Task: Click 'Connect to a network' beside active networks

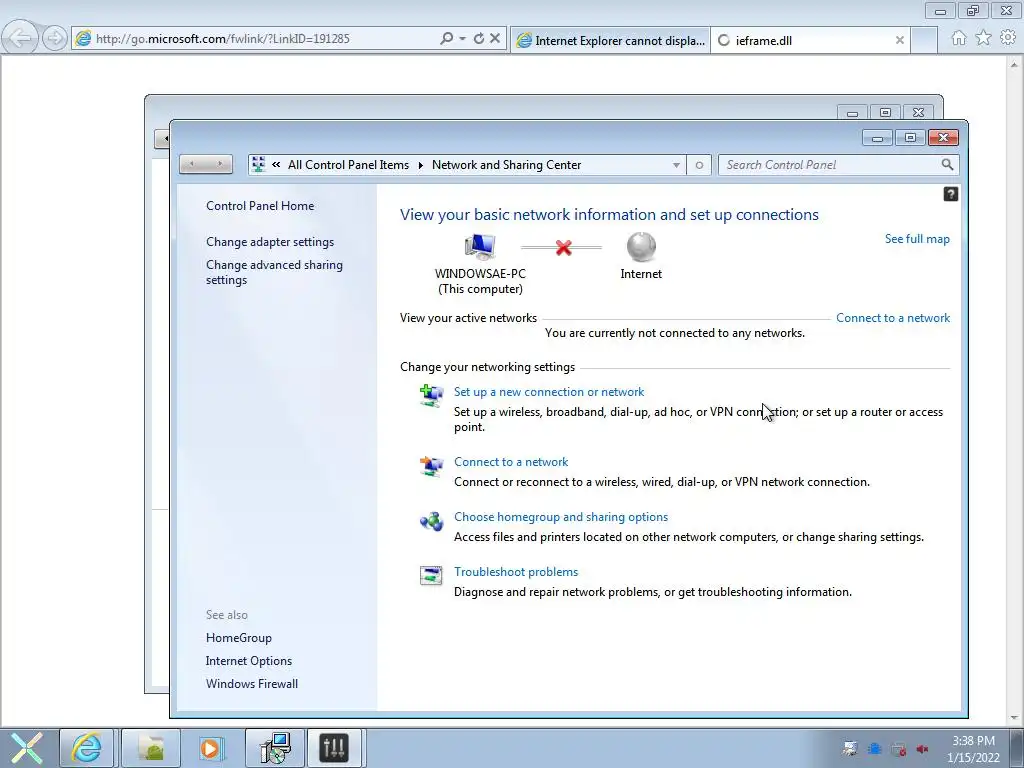Action: tap(893, 318)
